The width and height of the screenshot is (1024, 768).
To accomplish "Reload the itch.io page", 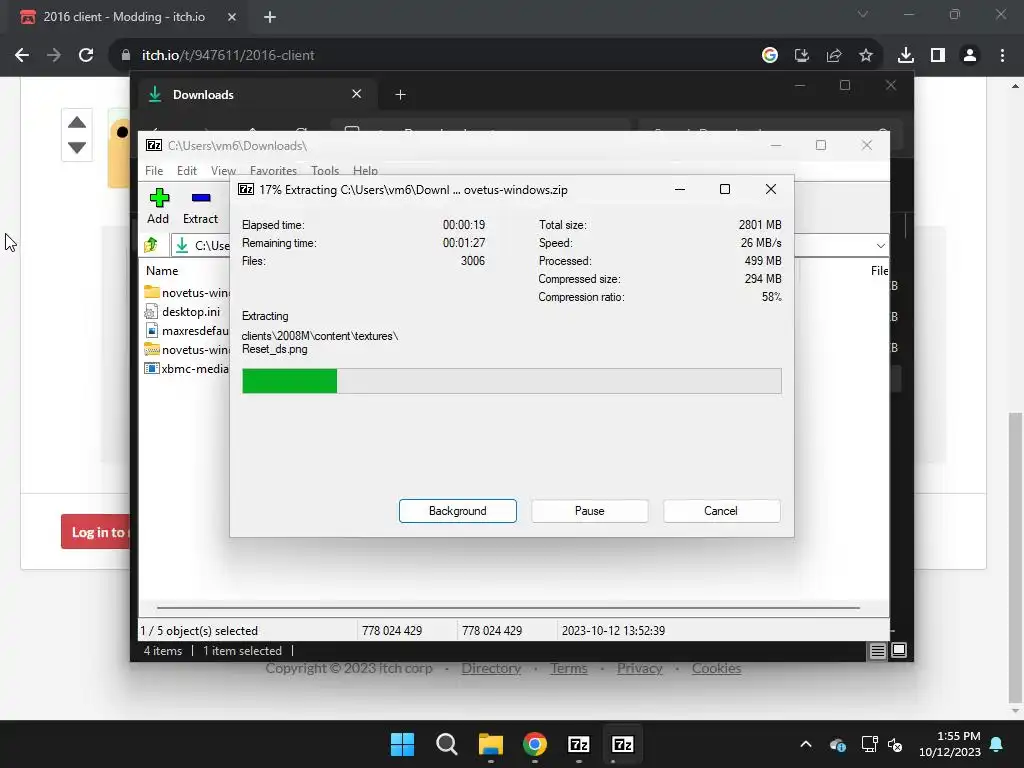I will pos(86,55).
